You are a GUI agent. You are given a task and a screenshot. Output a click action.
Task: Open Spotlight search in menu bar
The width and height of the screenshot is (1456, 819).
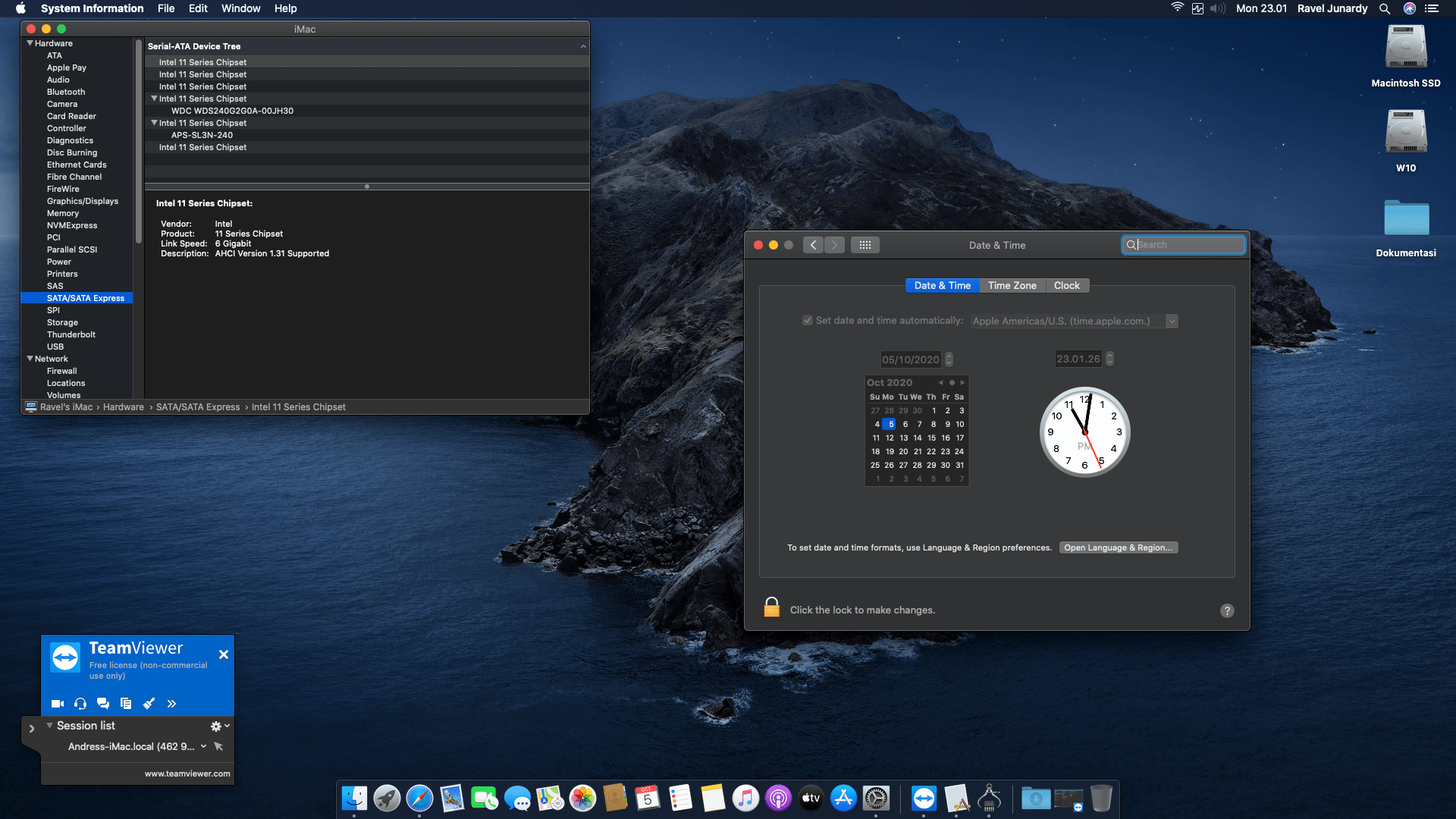click(x=1384, y=8)
